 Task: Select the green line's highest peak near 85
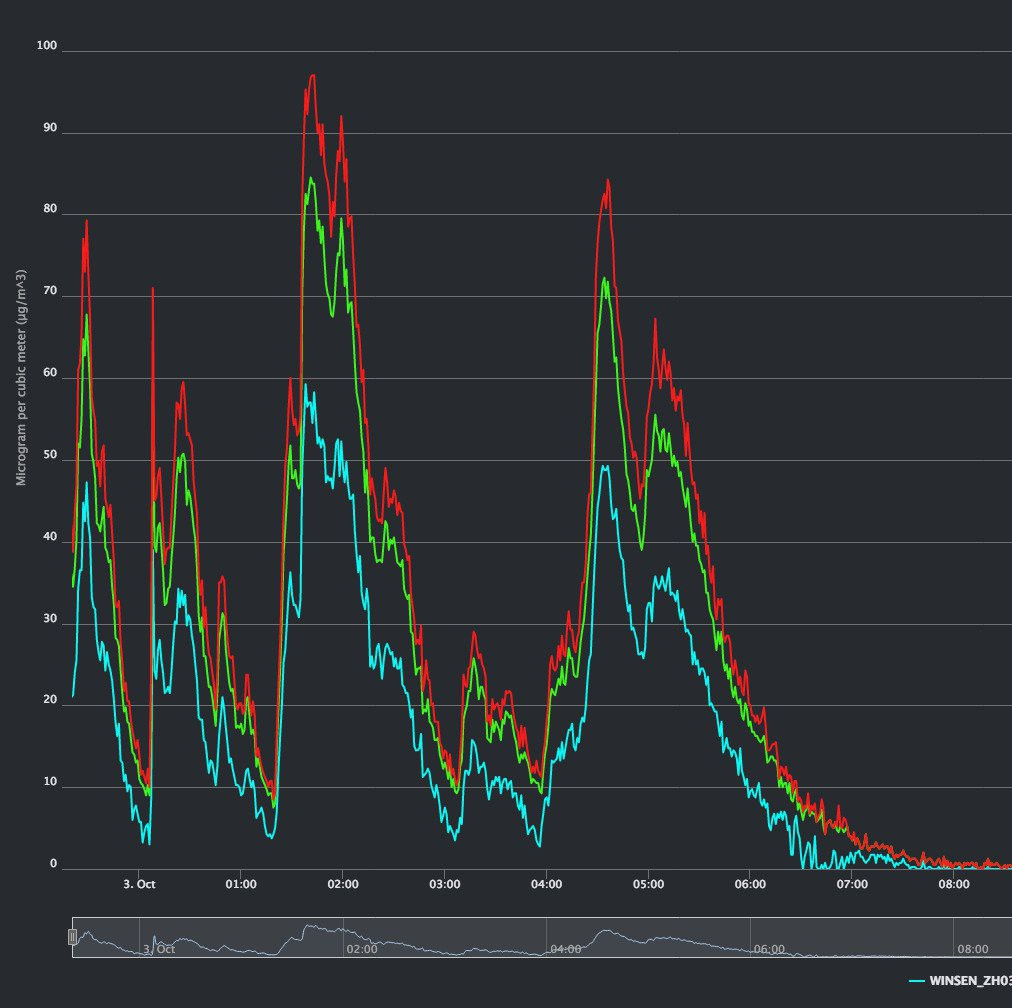[311, 179]
